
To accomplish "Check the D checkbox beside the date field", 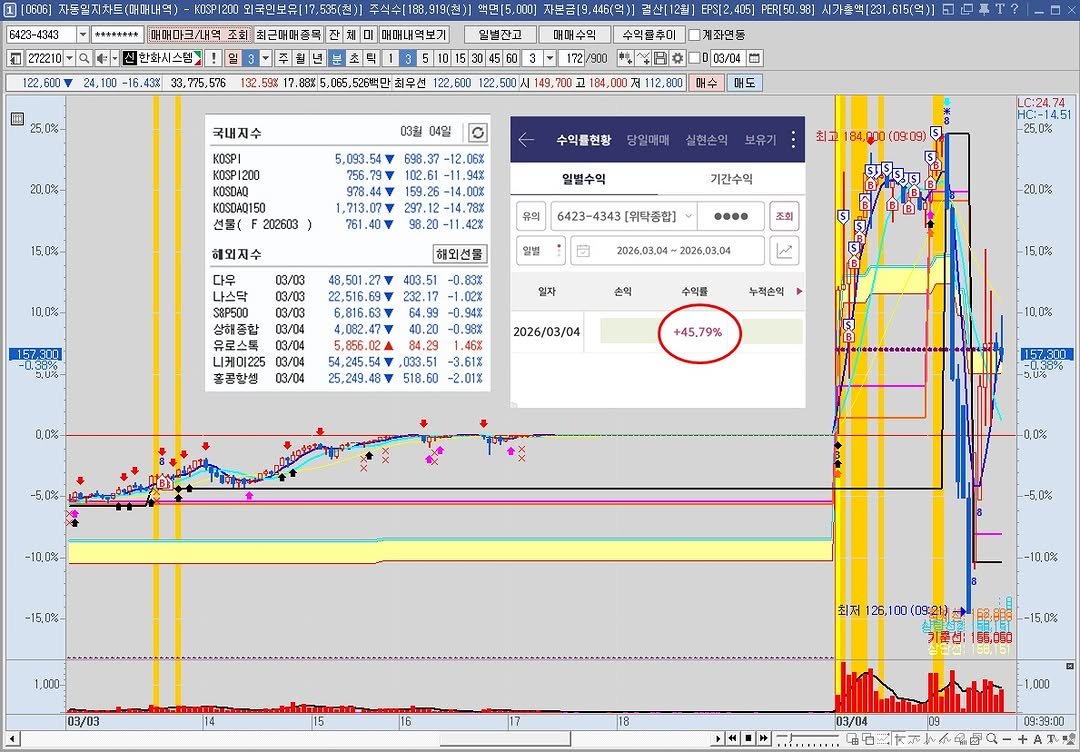I will click(x=695, y=58).
